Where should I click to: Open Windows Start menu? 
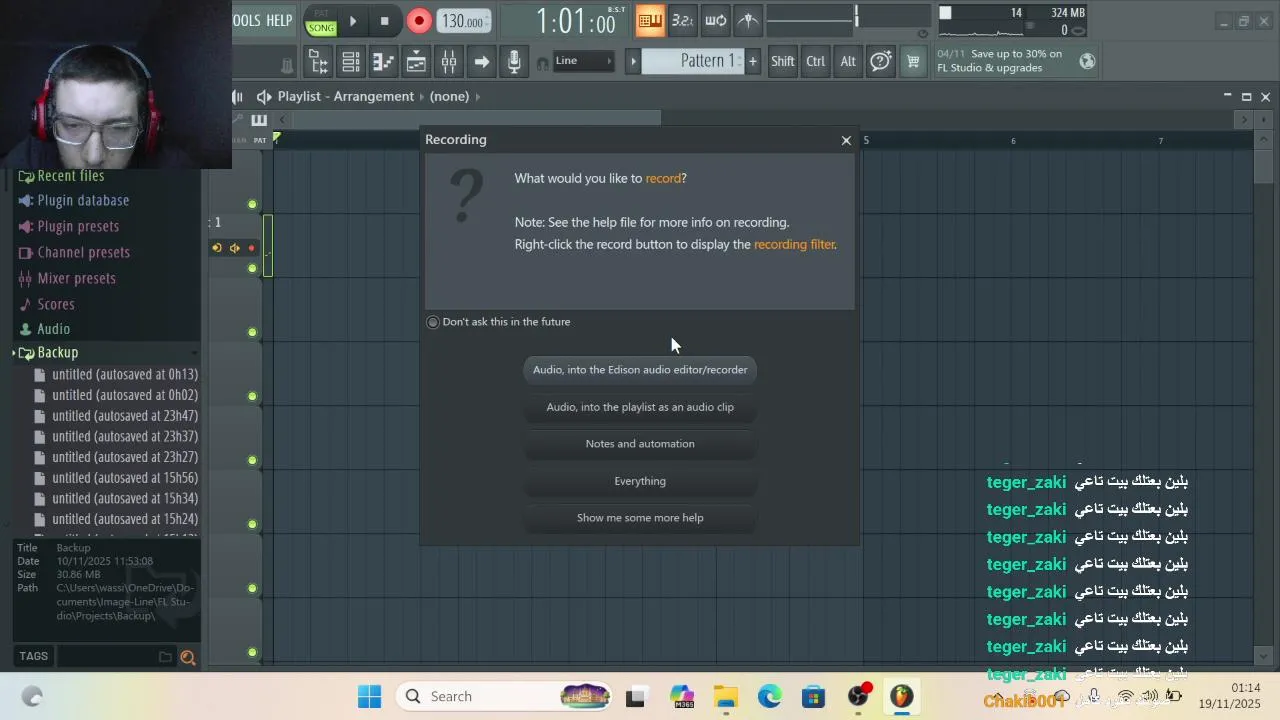(x=369, y=696)
